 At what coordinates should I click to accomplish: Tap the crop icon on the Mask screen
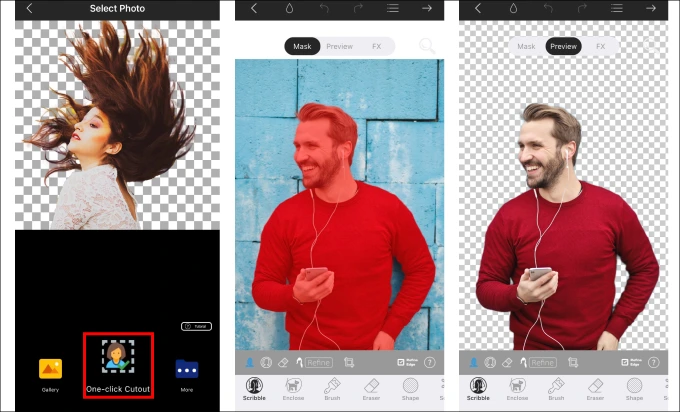349,363
